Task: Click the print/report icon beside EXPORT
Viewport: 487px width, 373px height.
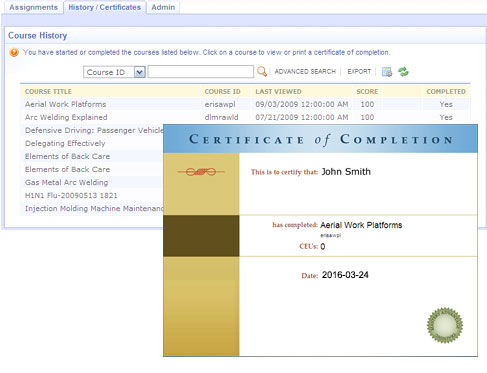Action: 387,72
